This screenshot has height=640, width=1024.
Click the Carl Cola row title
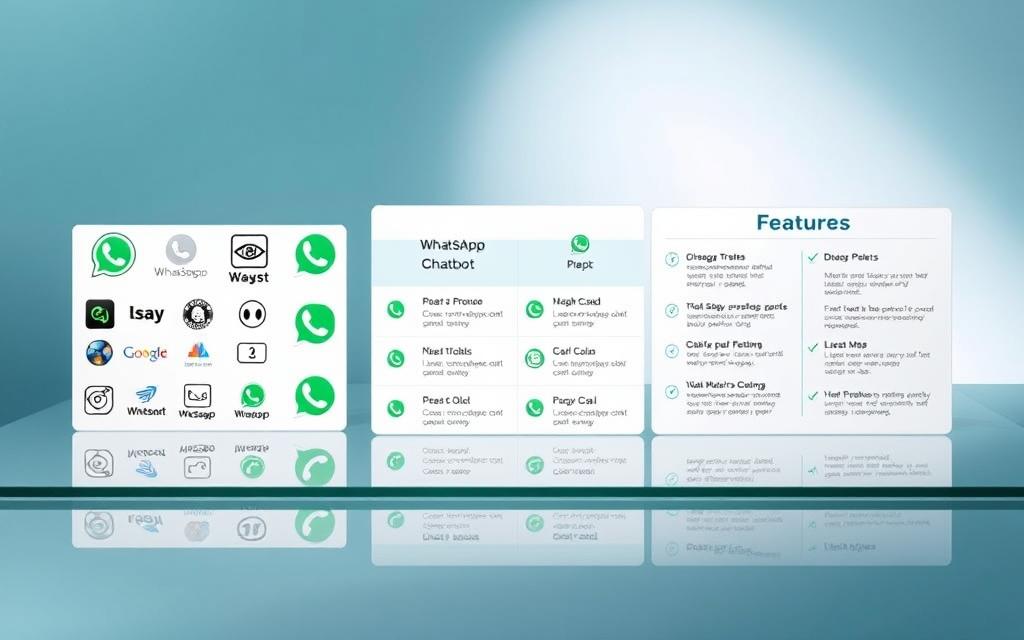(x=574, y=351)
